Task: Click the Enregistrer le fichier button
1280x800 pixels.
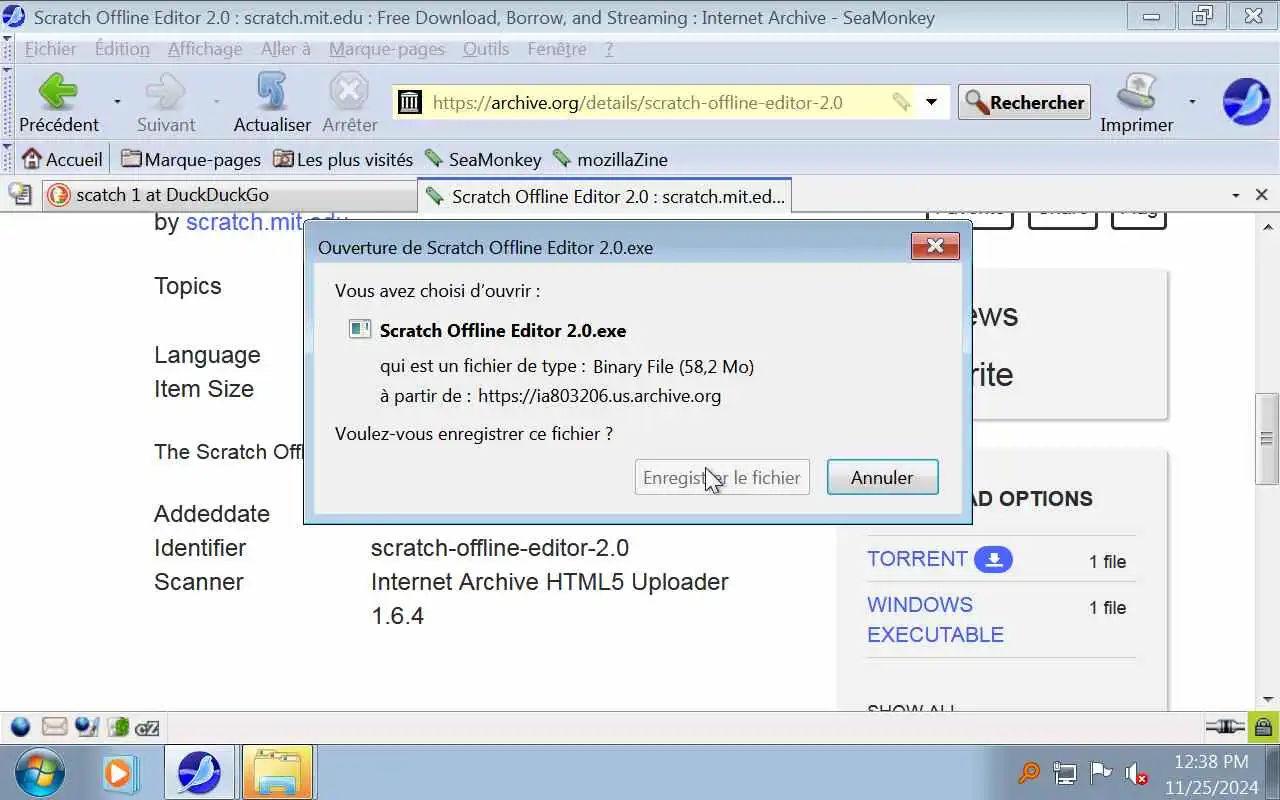Action: pos(721,478)
